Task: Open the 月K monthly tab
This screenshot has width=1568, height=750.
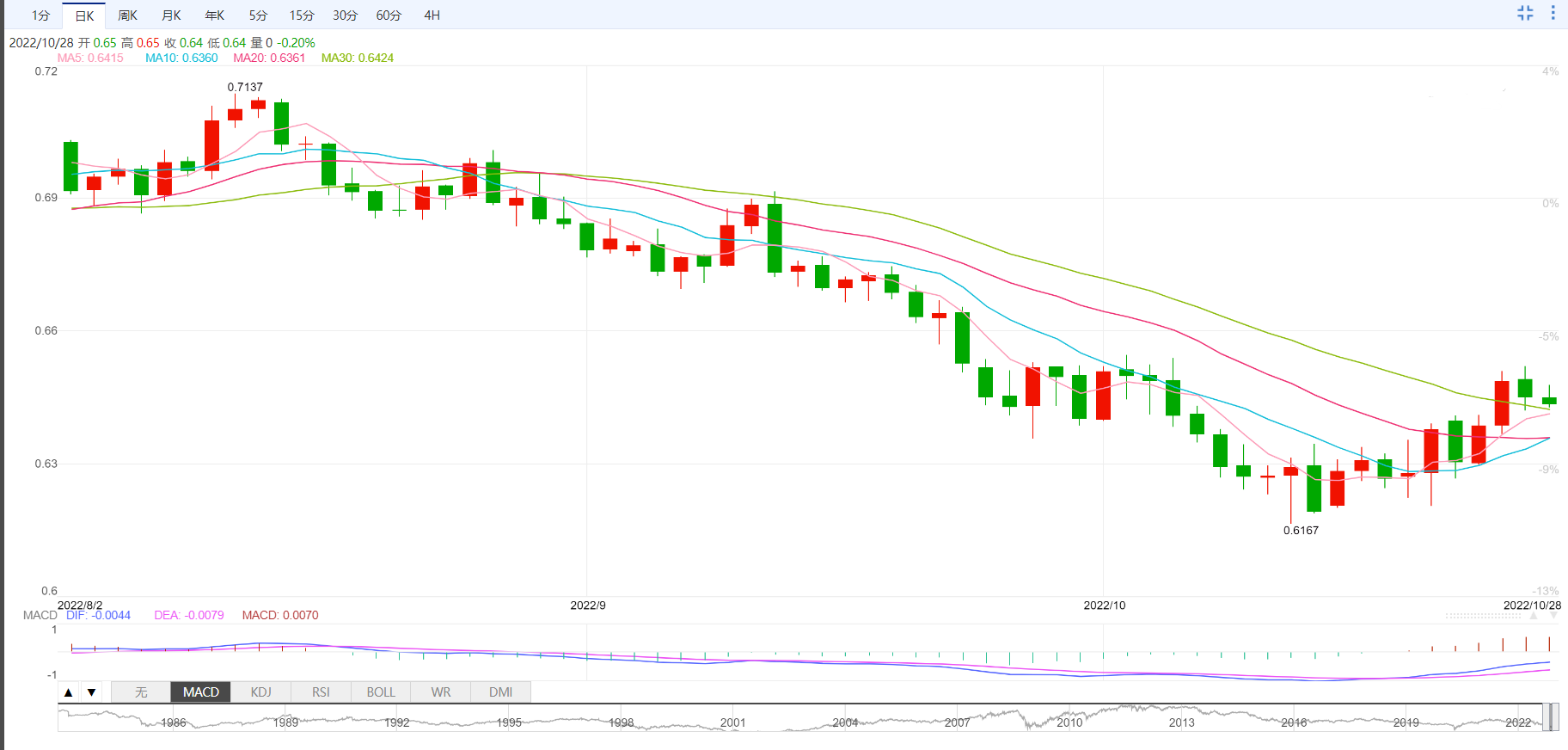Action: click(171, 15)
